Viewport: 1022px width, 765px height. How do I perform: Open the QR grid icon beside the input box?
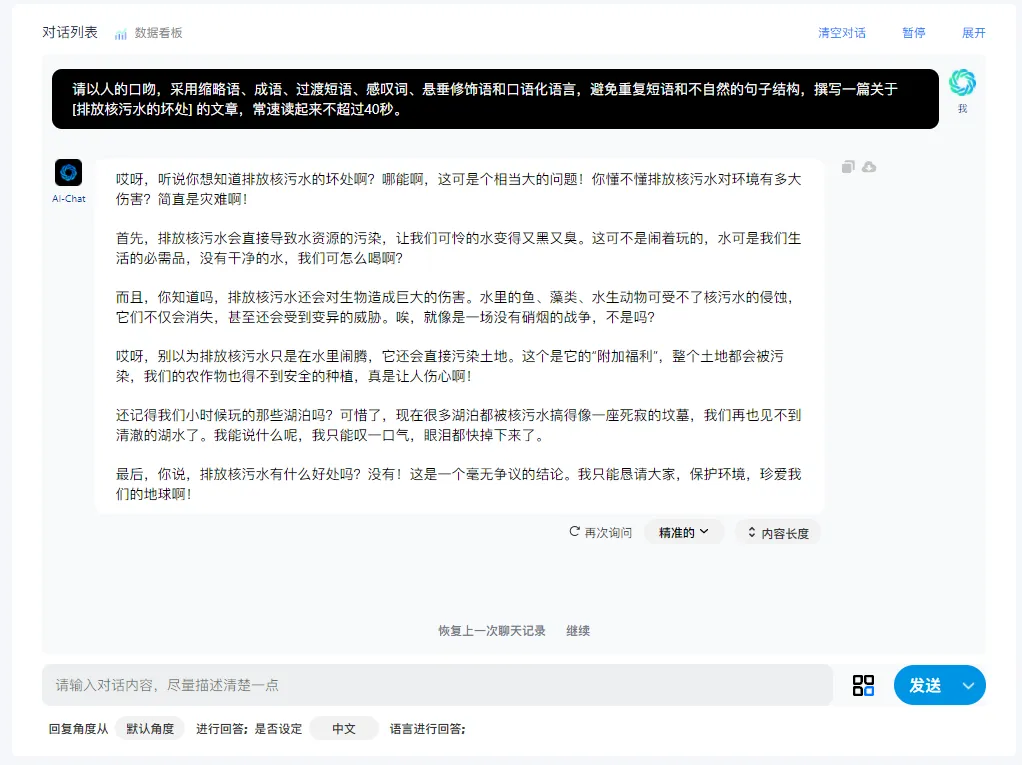(x=863, y=685)
